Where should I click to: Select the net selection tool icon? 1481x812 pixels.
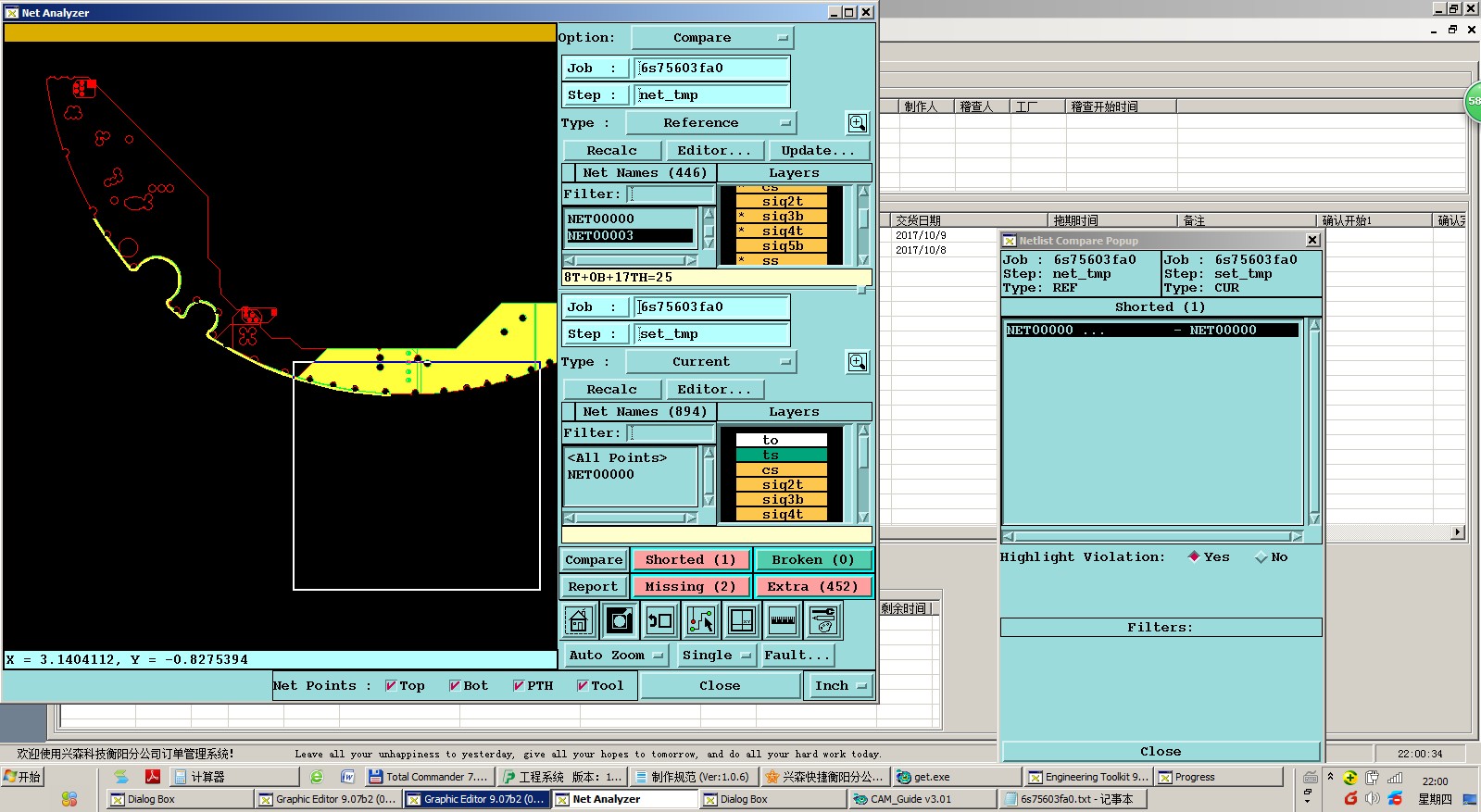[x=701, y=620]
